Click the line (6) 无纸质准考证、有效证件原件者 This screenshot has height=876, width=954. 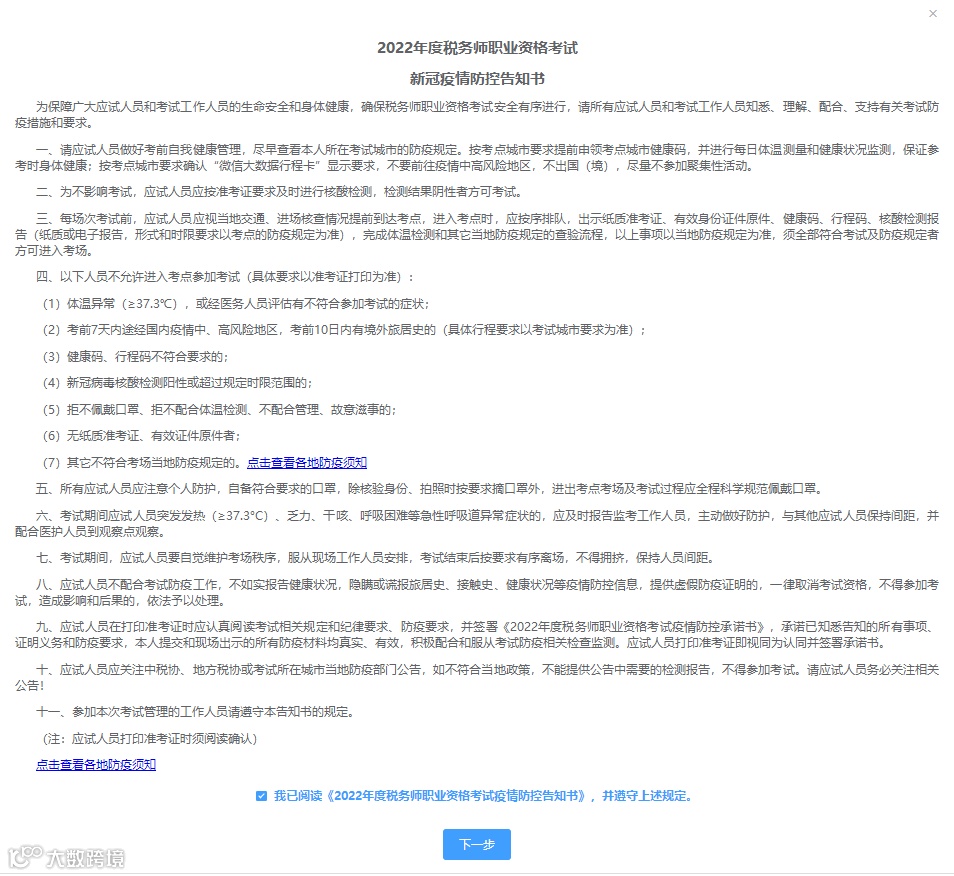pyautogui.click(x=142, y=436)
